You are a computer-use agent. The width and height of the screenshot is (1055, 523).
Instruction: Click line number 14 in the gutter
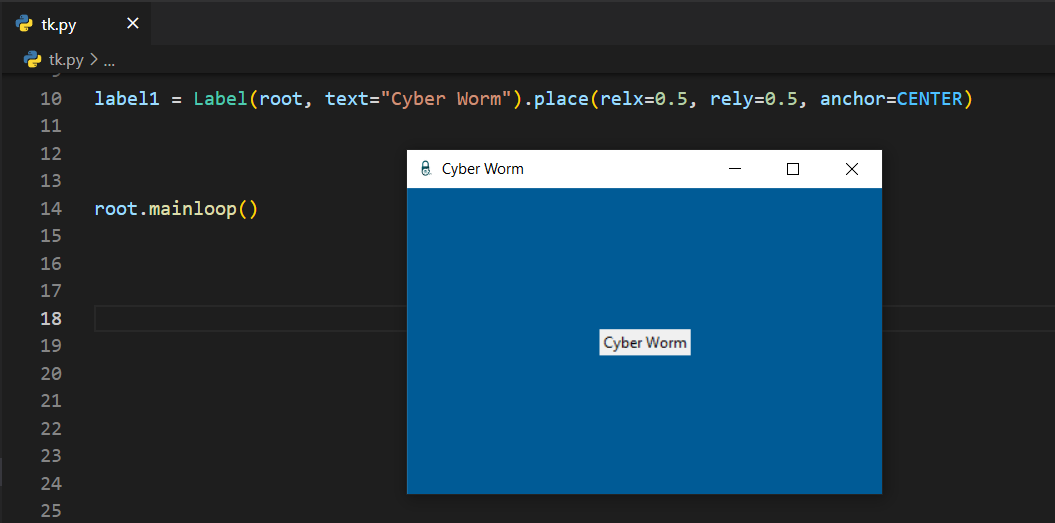tap(51, 209)
